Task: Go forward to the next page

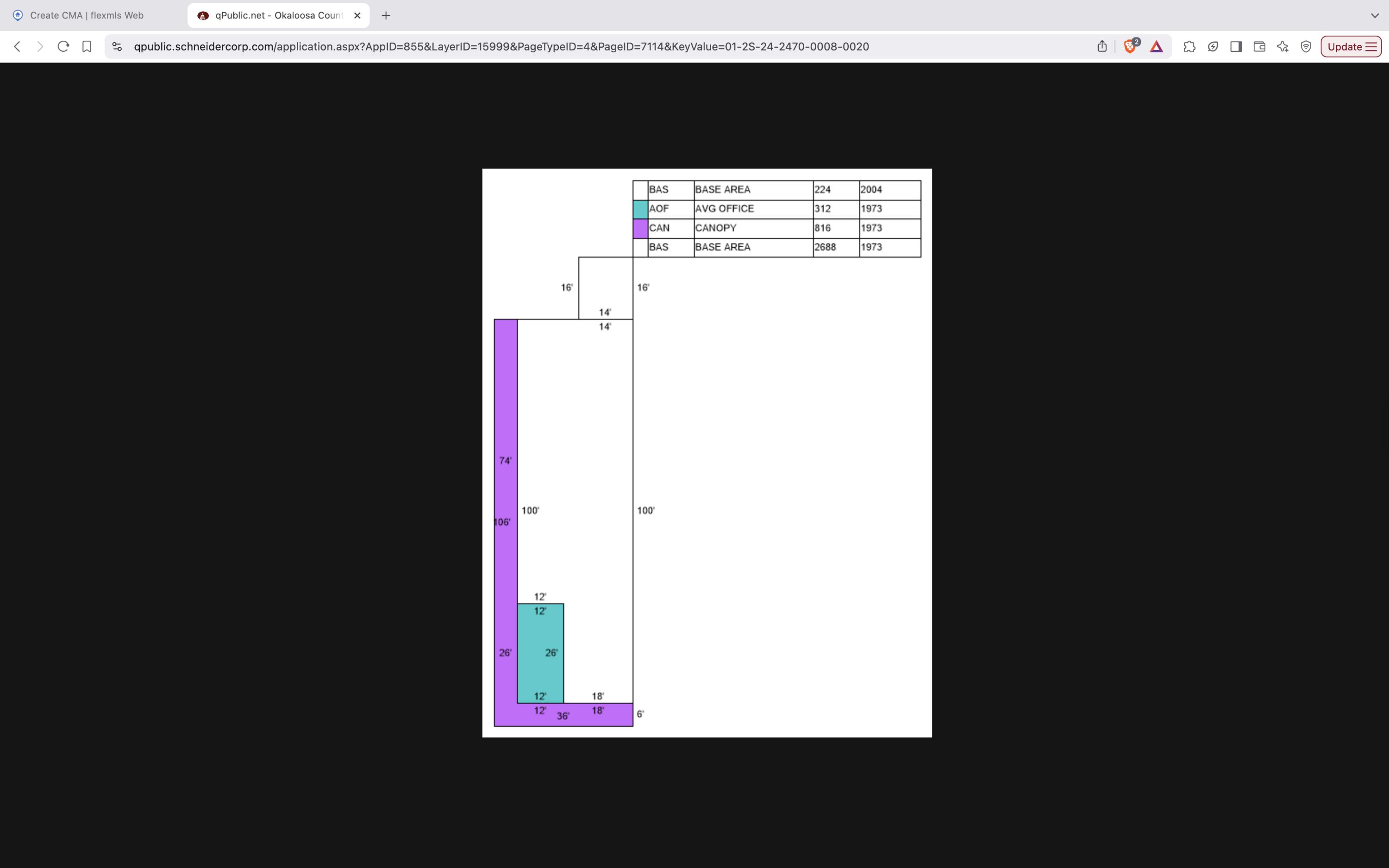Action: [x=40, y=46]
